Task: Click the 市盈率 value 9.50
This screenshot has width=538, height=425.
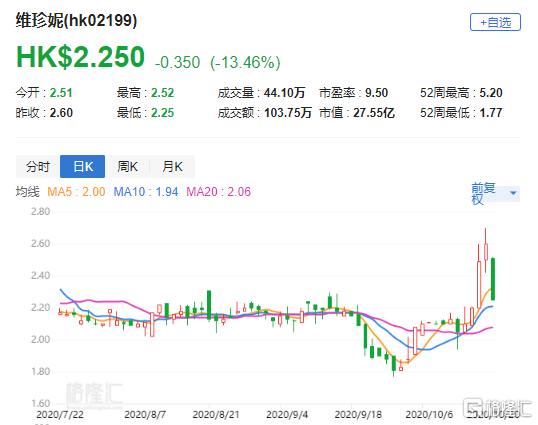Action: point(376,93)
